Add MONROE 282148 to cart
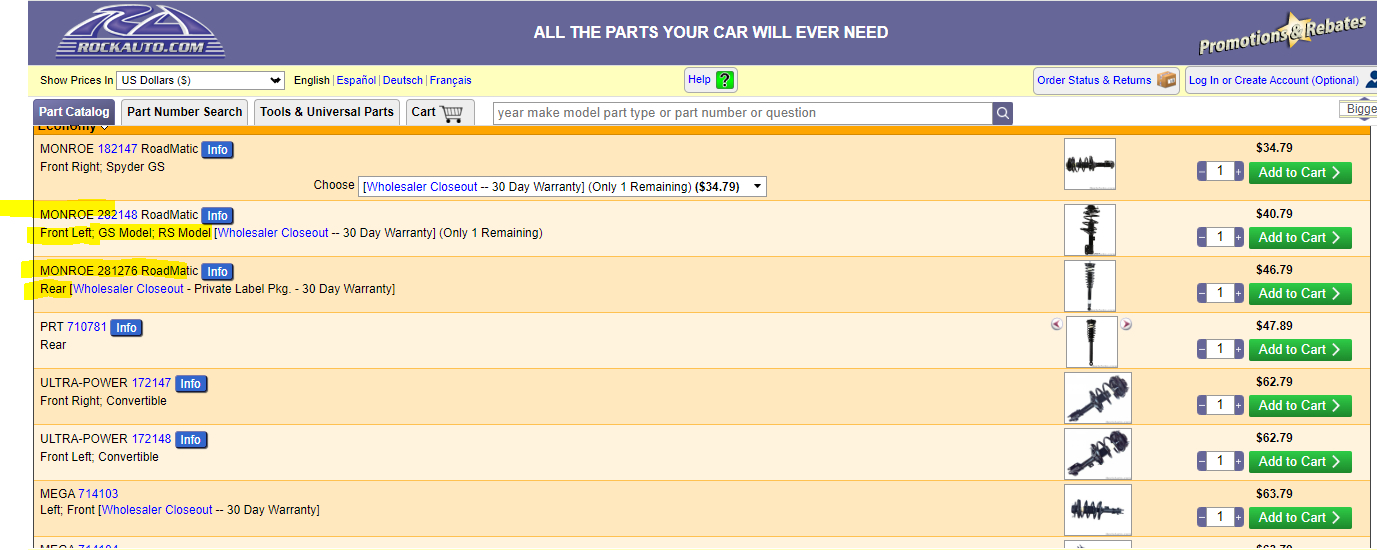Screen dimensions: 1377x550 1300,238
